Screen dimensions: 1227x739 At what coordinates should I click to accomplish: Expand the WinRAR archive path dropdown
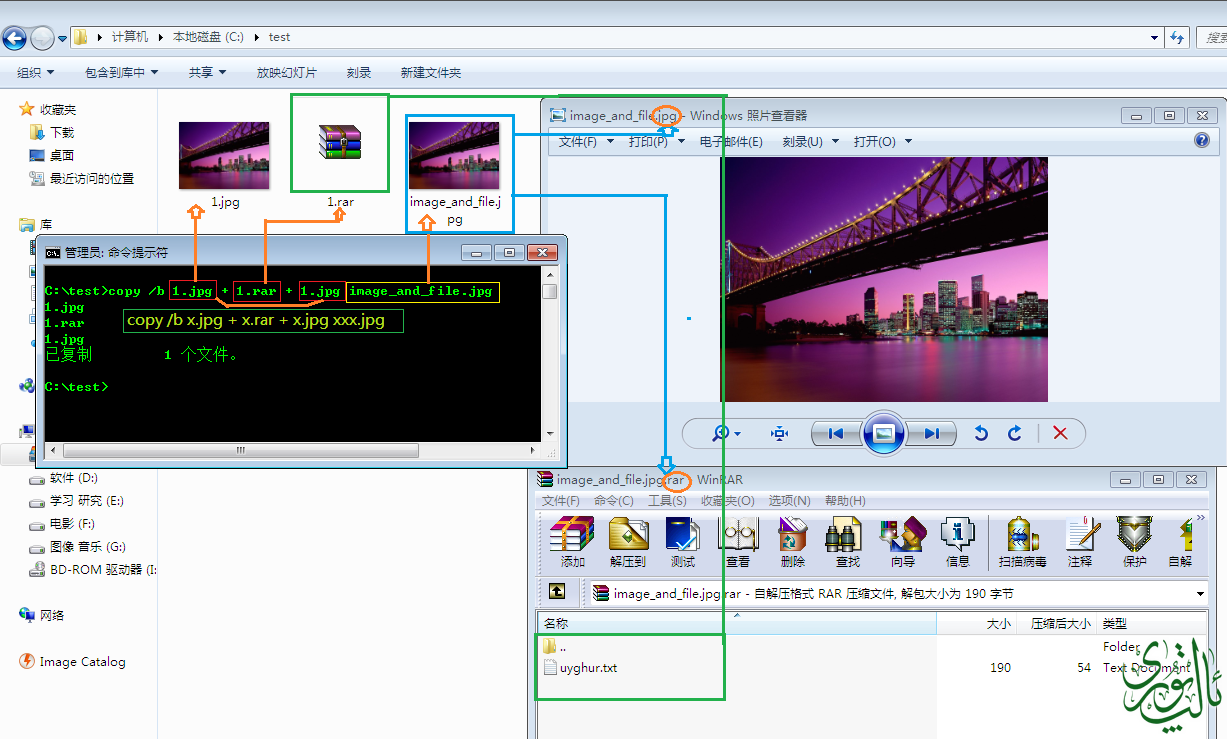pos(1200,593)
